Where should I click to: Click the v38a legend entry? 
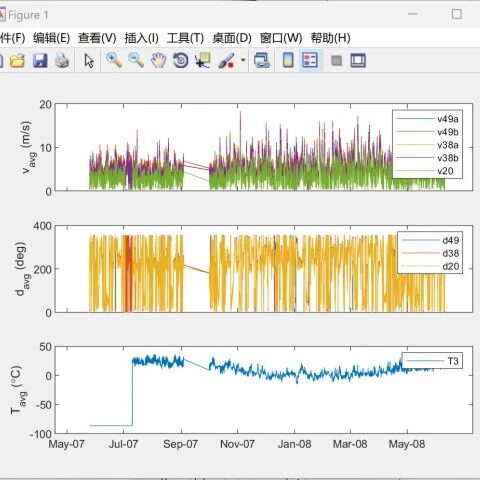pyautogui.click(x=427, y=145)
